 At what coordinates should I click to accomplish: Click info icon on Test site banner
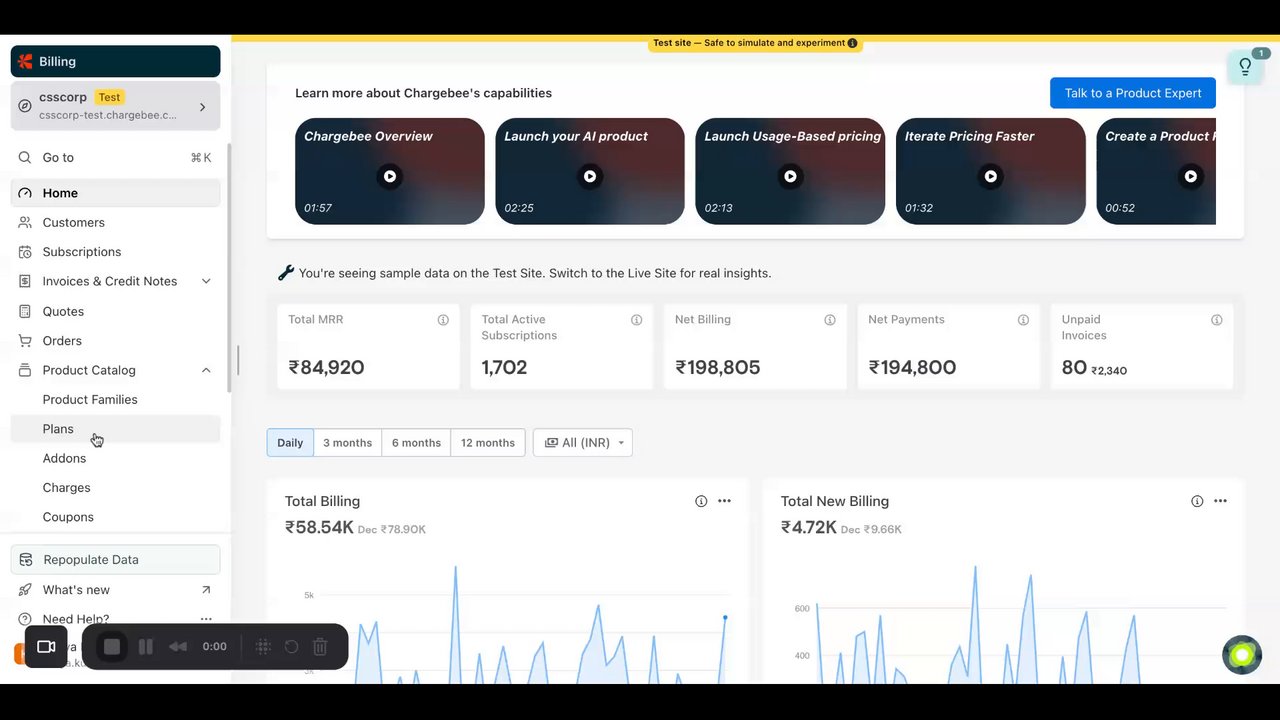tap(852, 44)
